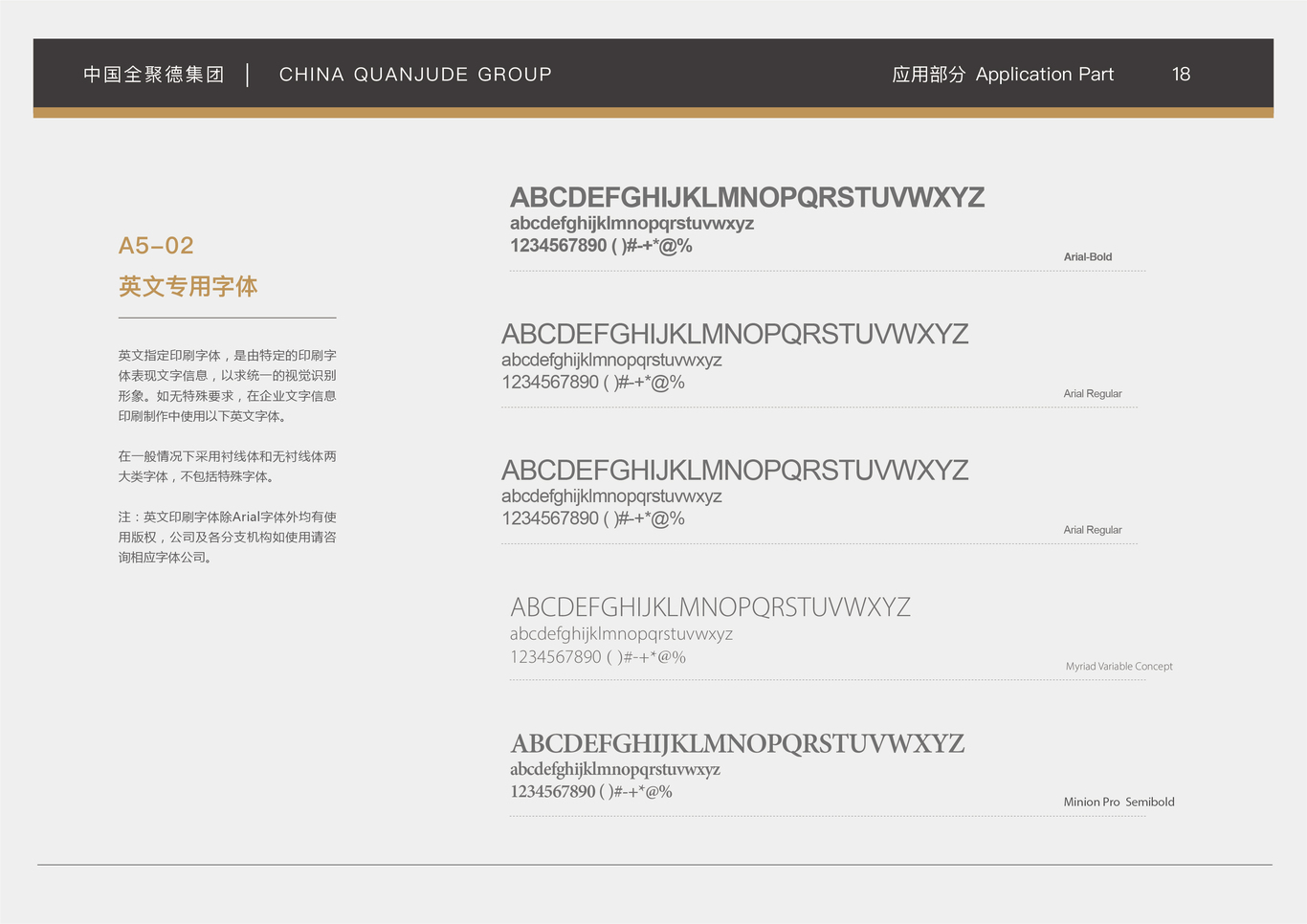Click the Myriad Variable Concept lowercase alphabet sample
The width and height of the screenshot is (1307, 924).
[x=621, y=634]
